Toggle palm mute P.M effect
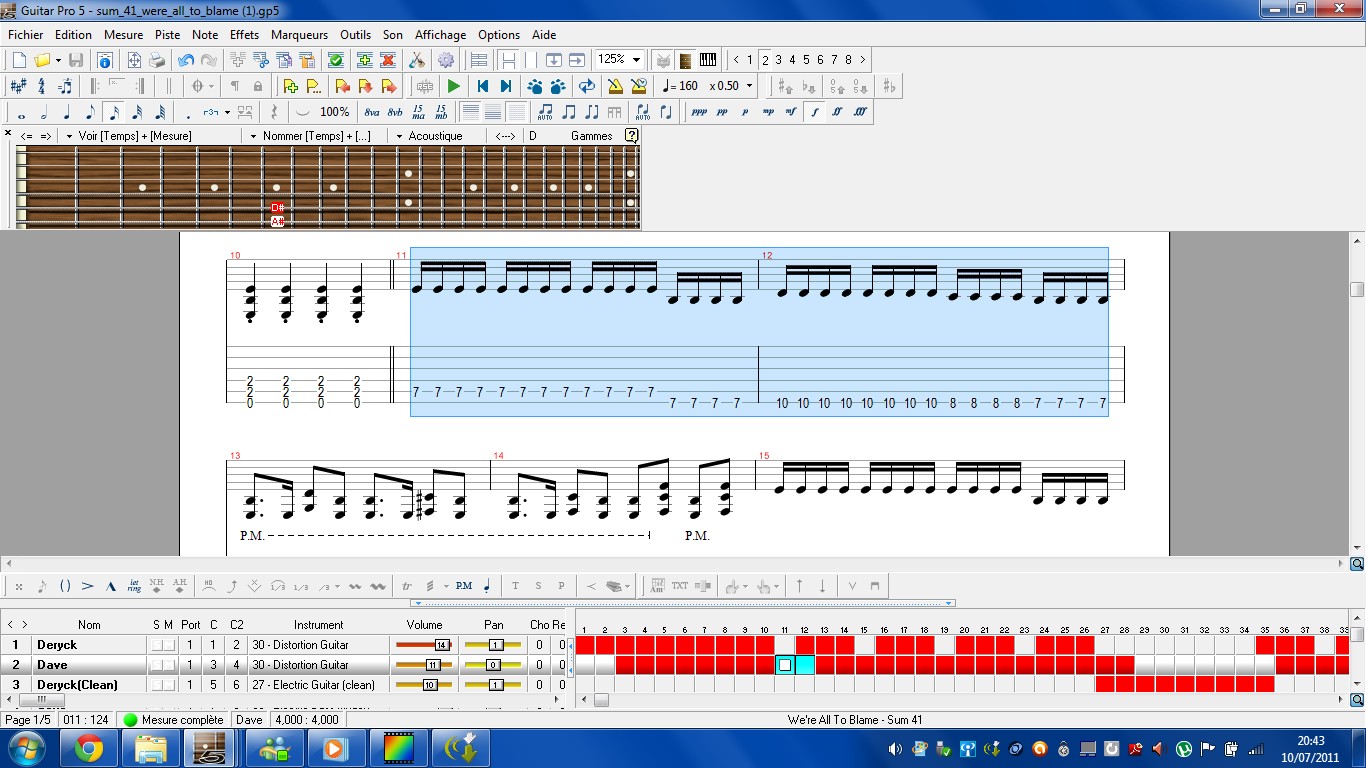The image size is (1366, 768). (x=464, y=586)
